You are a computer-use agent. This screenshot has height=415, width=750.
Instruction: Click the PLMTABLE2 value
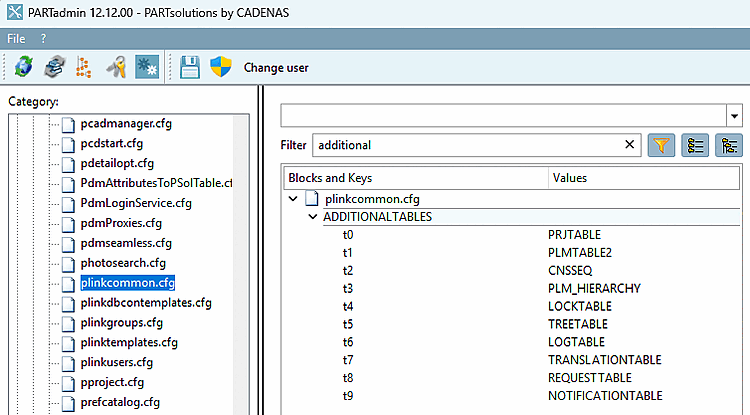pyautogui.click(x=580, y=252)
